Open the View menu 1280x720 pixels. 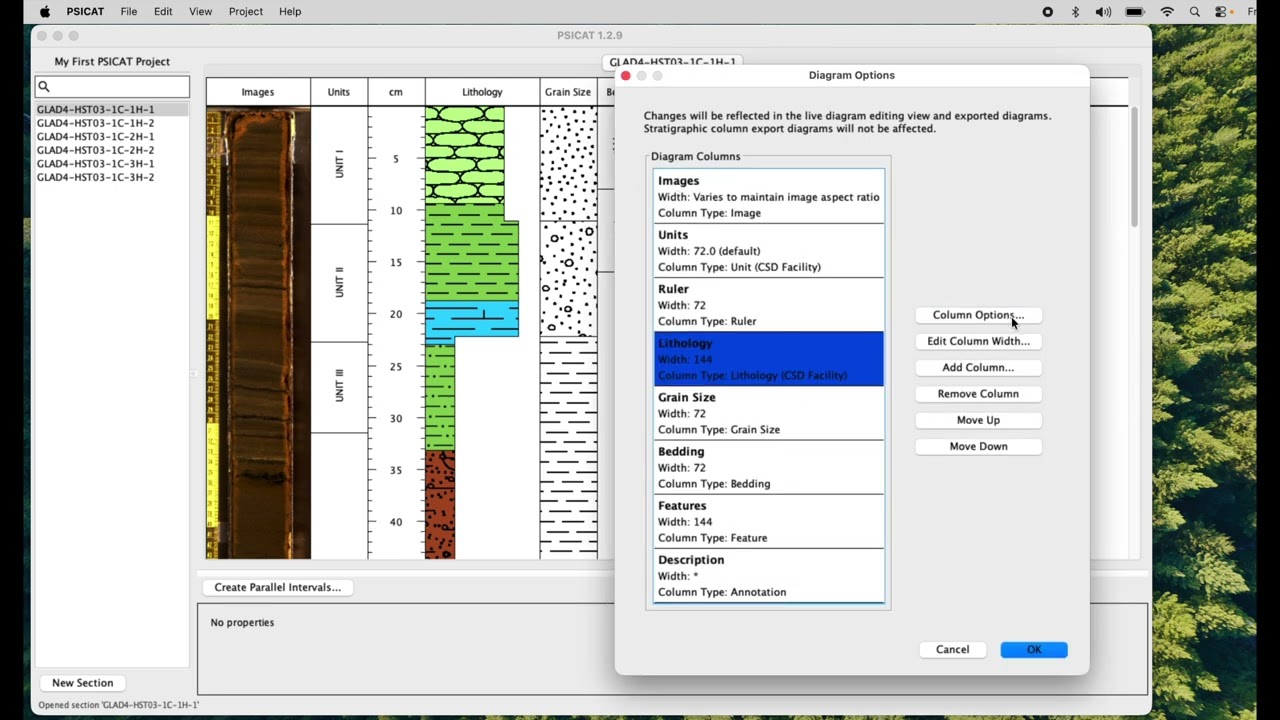[x=200, y=12]
